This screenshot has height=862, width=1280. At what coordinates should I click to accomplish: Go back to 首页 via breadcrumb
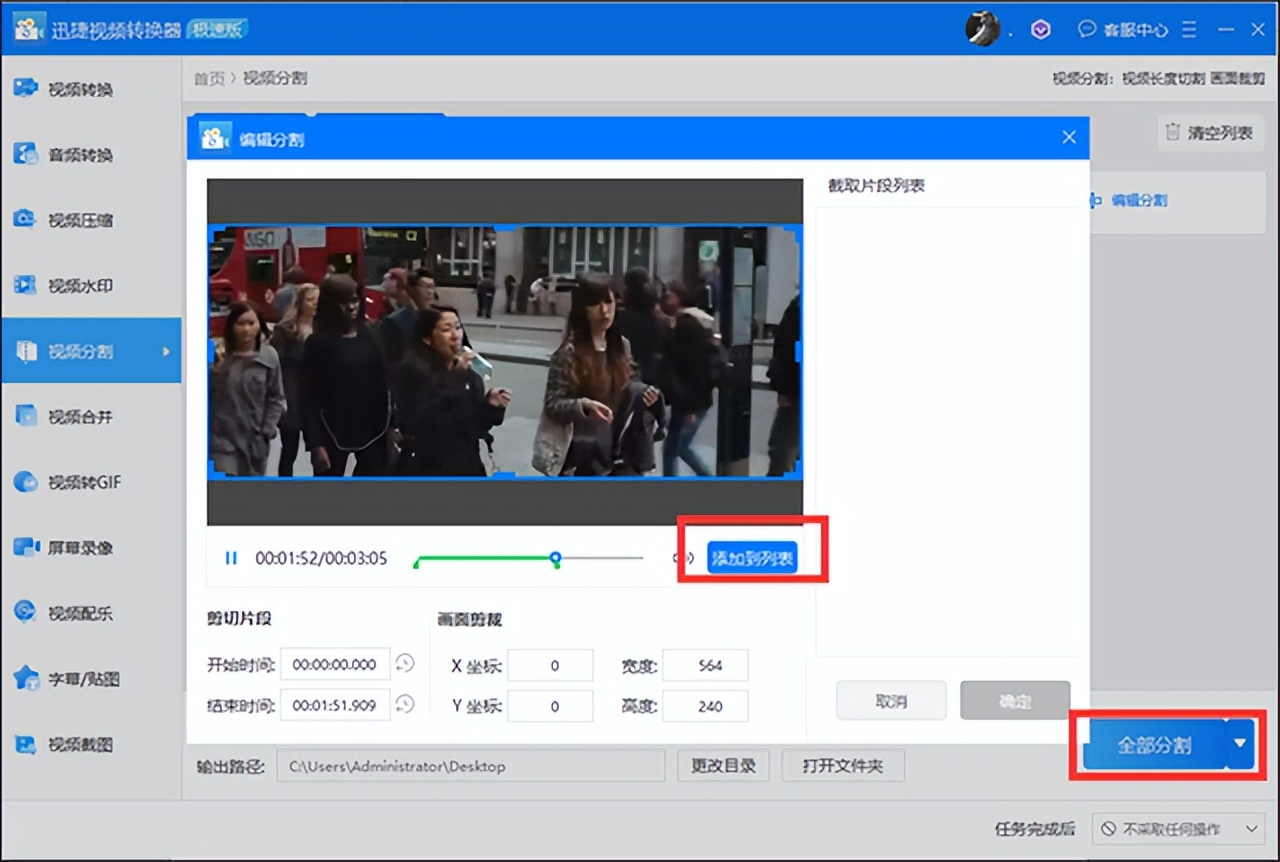[x=210, y=78]
